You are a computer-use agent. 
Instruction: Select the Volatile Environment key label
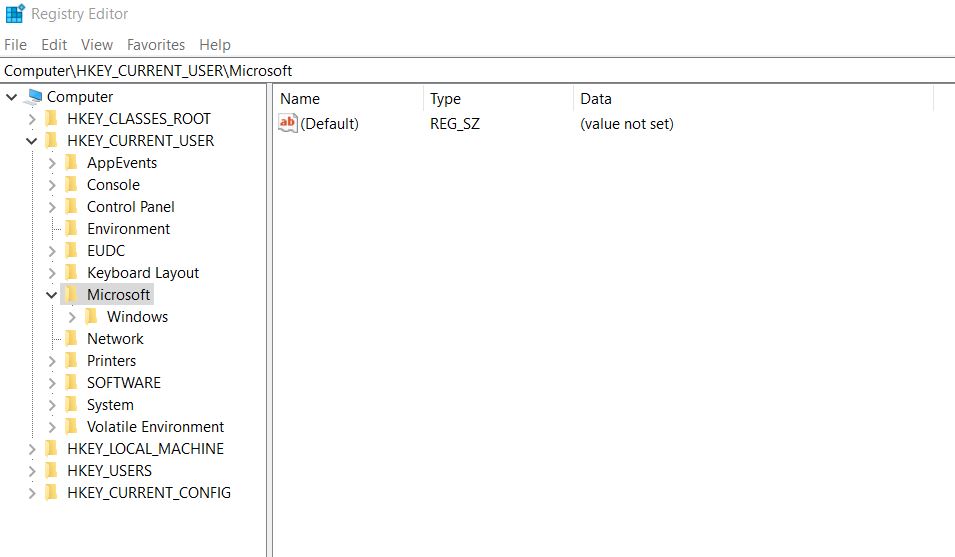155,427
